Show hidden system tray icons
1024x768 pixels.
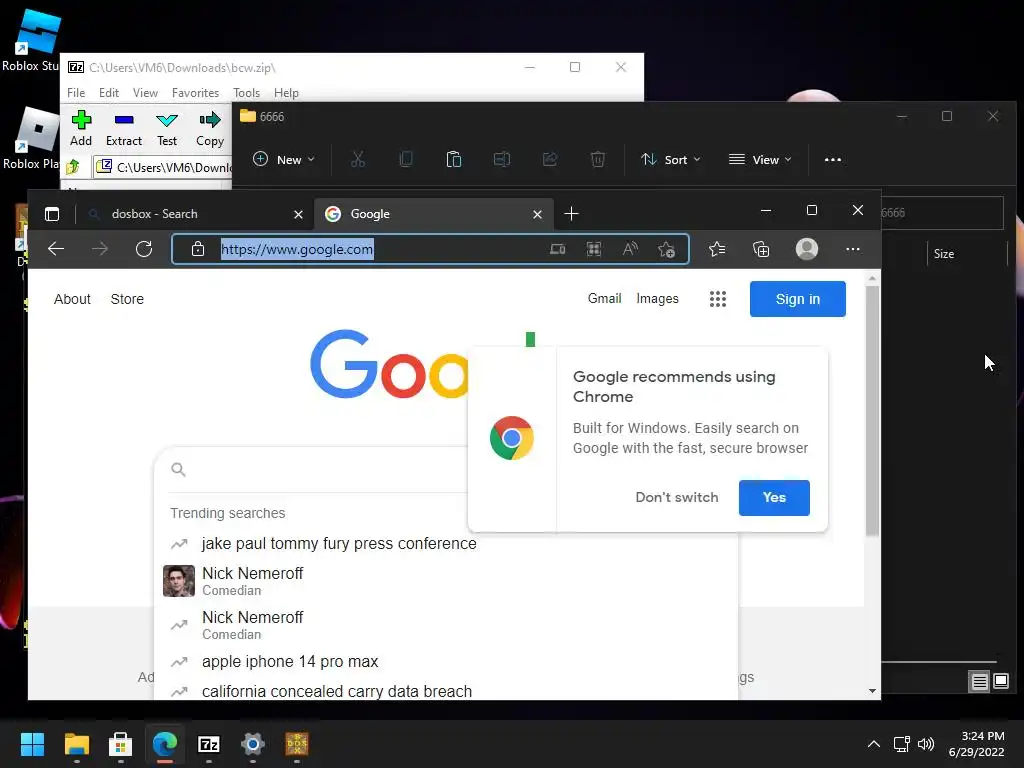click(x=874, y=744)
